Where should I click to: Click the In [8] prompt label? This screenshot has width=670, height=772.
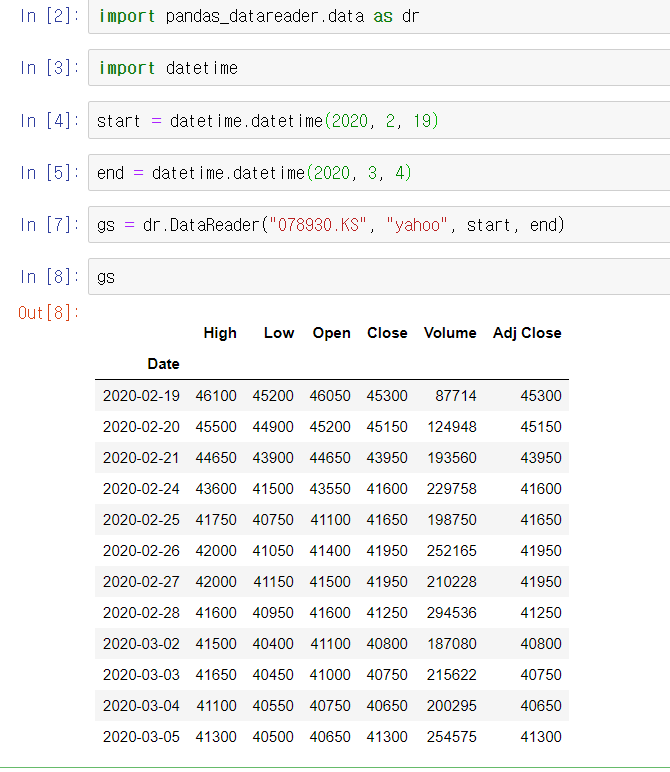click(49, 277)
